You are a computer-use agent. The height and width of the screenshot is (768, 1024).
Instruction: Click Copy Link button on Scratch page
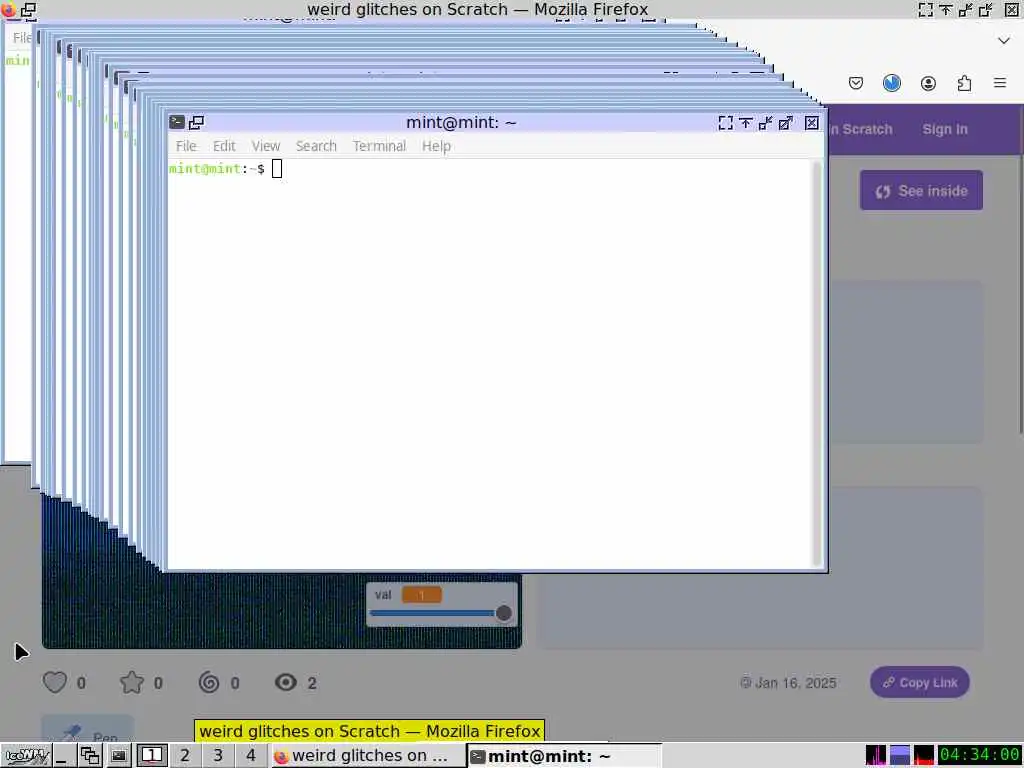click(x=920, y=682)
